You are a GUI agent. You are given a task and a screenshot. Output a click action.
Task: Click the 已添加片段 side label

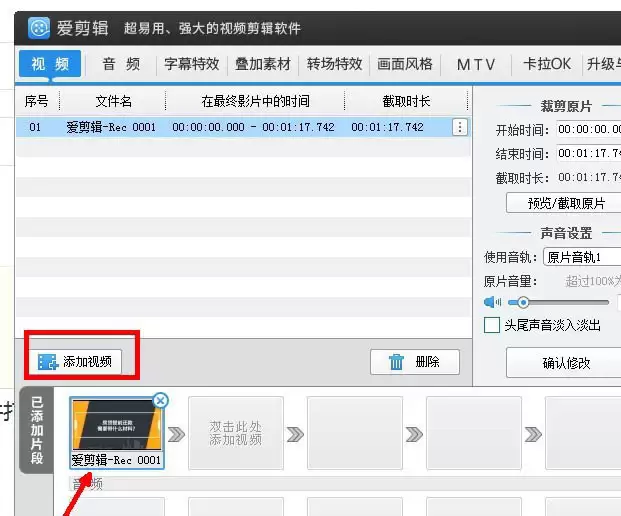click(36, 430)
